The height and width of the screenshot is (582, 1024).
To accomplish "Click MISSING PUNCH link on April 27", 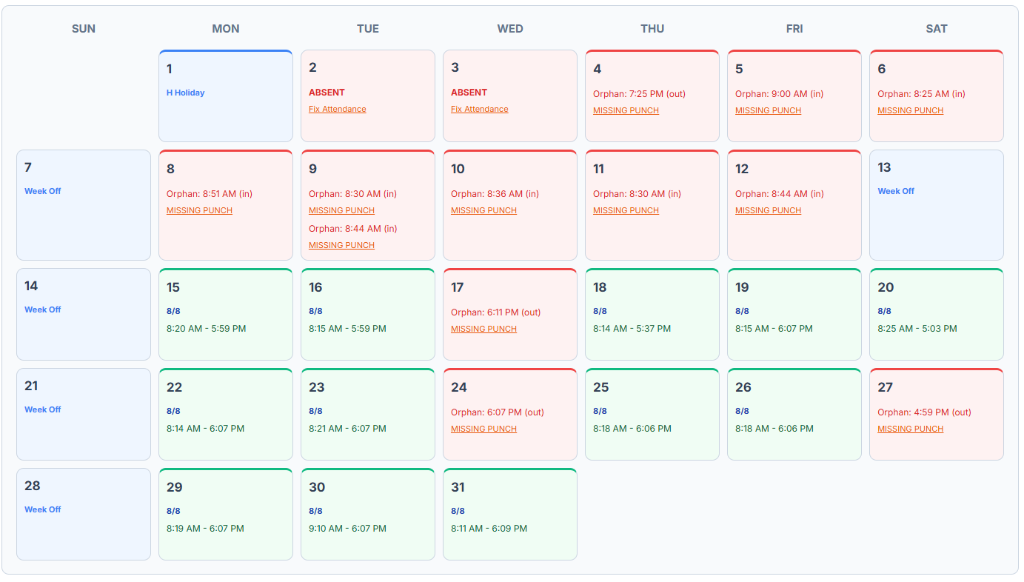I will coord(910,428).
